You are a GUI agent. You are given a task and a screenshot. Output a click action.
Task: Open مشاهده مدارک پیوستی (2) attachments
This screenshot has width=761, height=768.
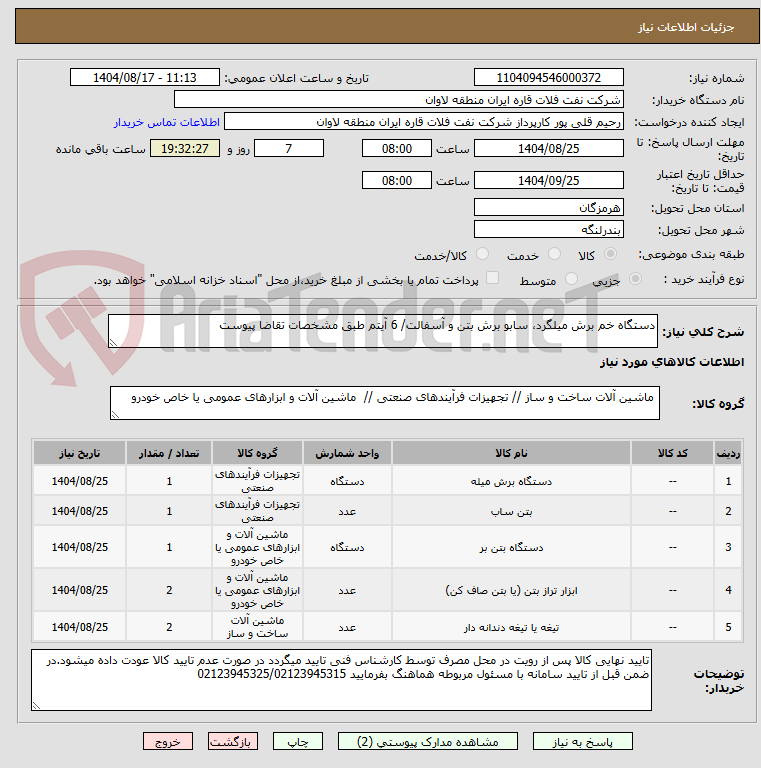click(428, 742)
